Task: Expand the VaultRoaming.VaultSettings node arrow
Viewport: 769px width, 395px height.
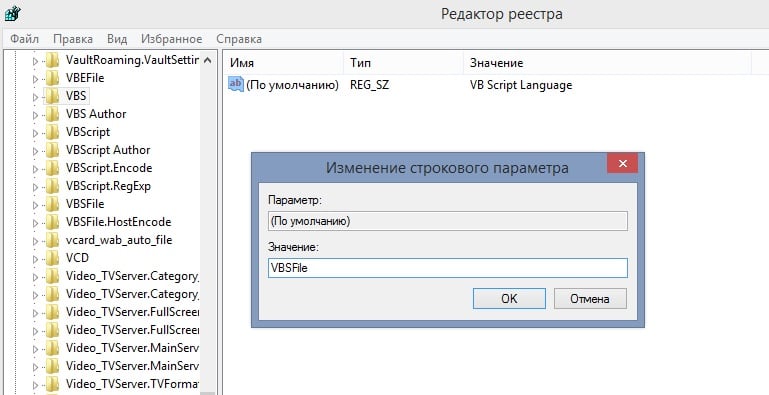Action: tap(35, 61)
